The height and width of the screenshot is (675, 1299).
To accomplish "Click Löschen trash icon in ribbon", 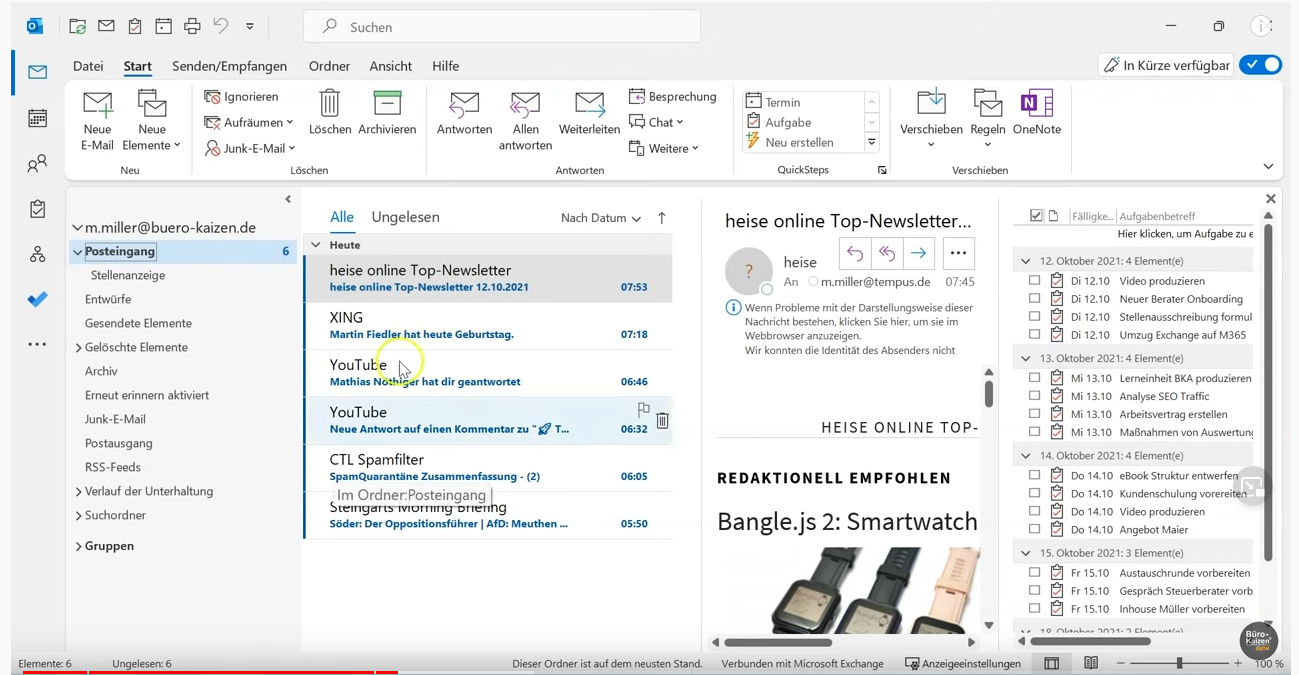I will [x=330, y=112].
